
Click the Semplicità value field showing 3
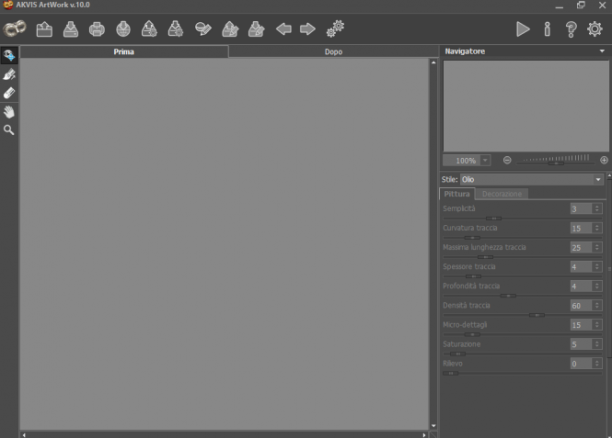pos(582,208)
